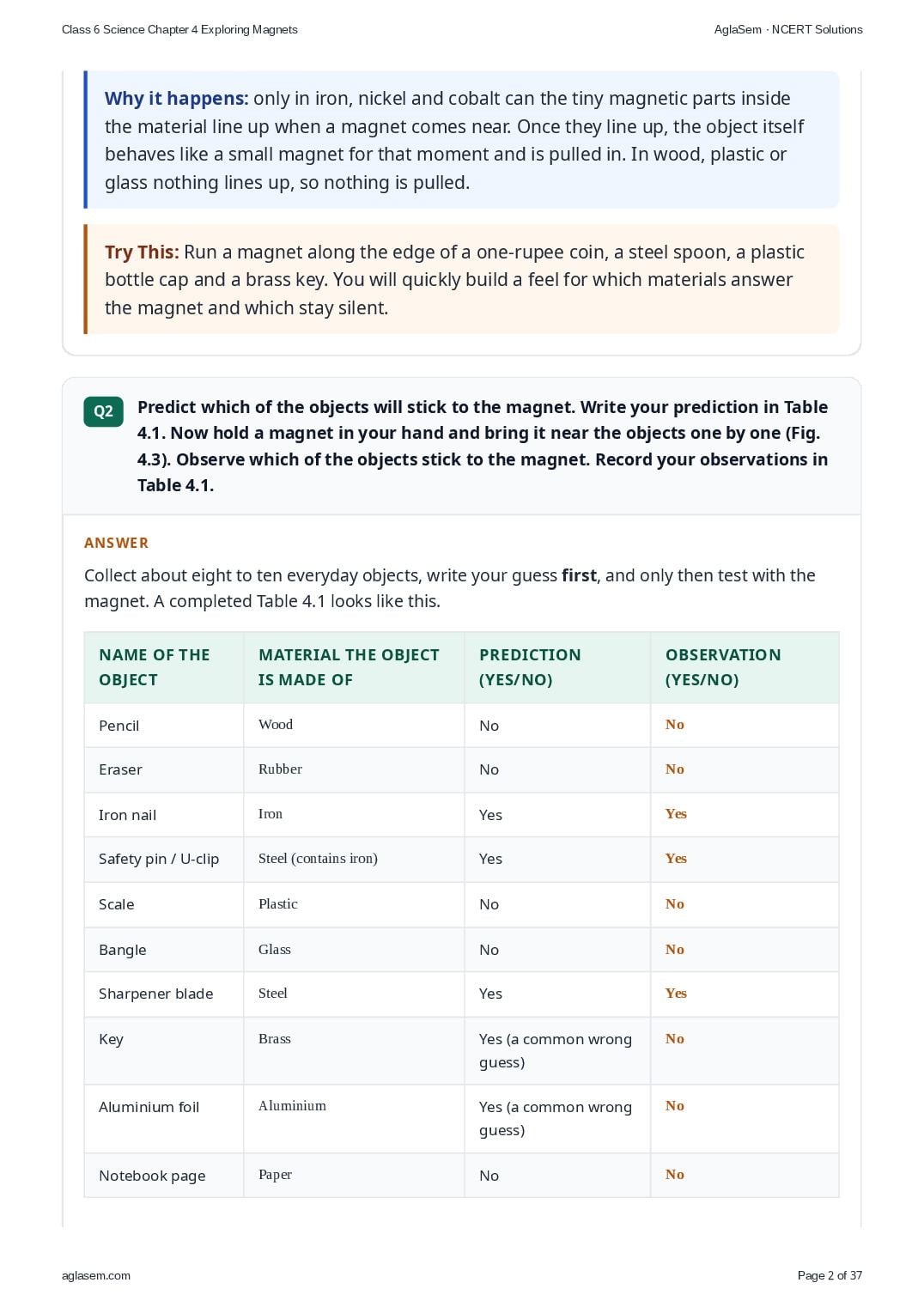
Task: Click the 'Iron nail' table cell
Action: pyautogui.click(x=164, y=815)
